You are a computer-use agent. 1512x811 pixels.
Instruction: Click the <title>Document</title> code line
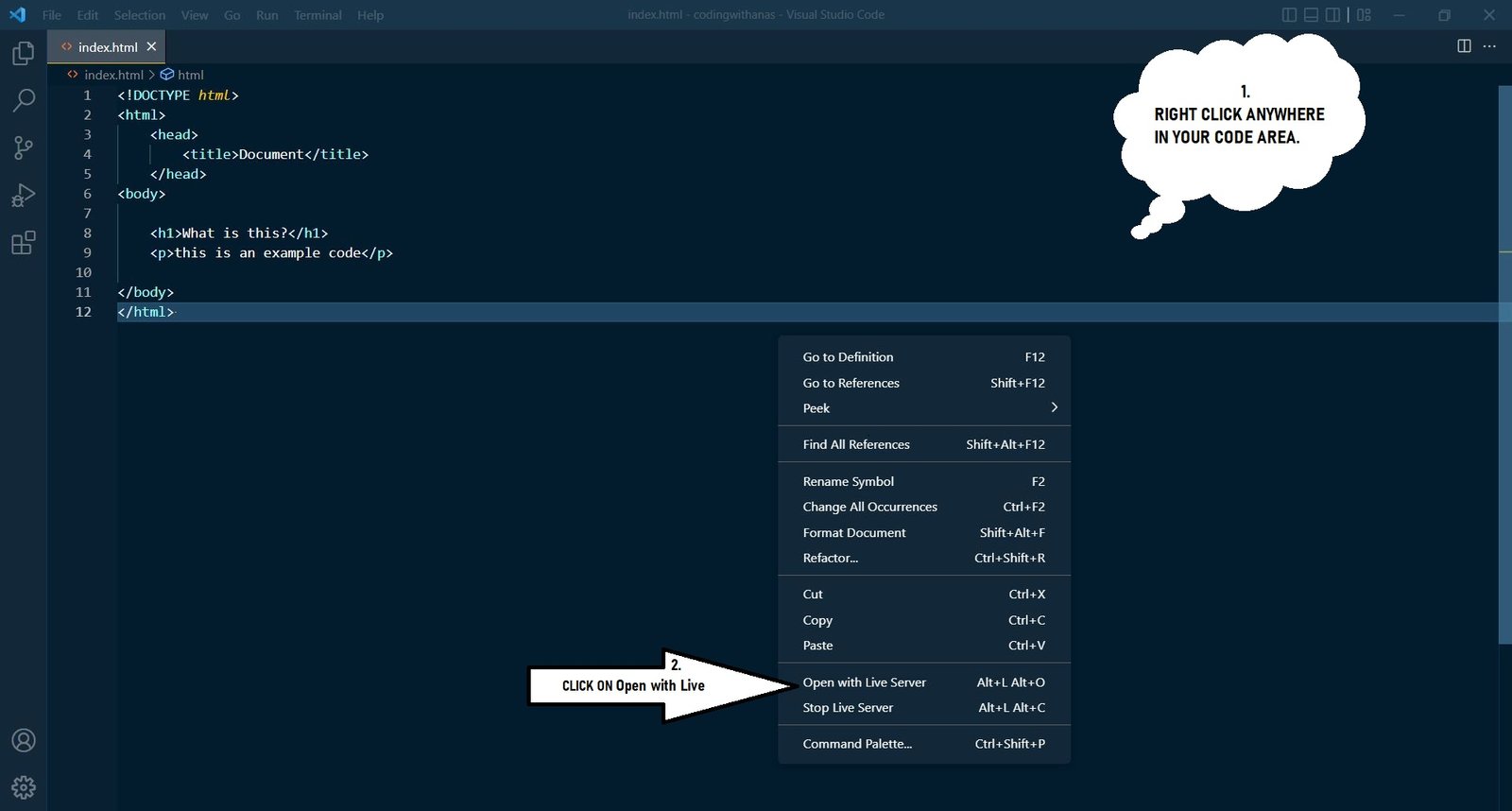tap(275, 154)
